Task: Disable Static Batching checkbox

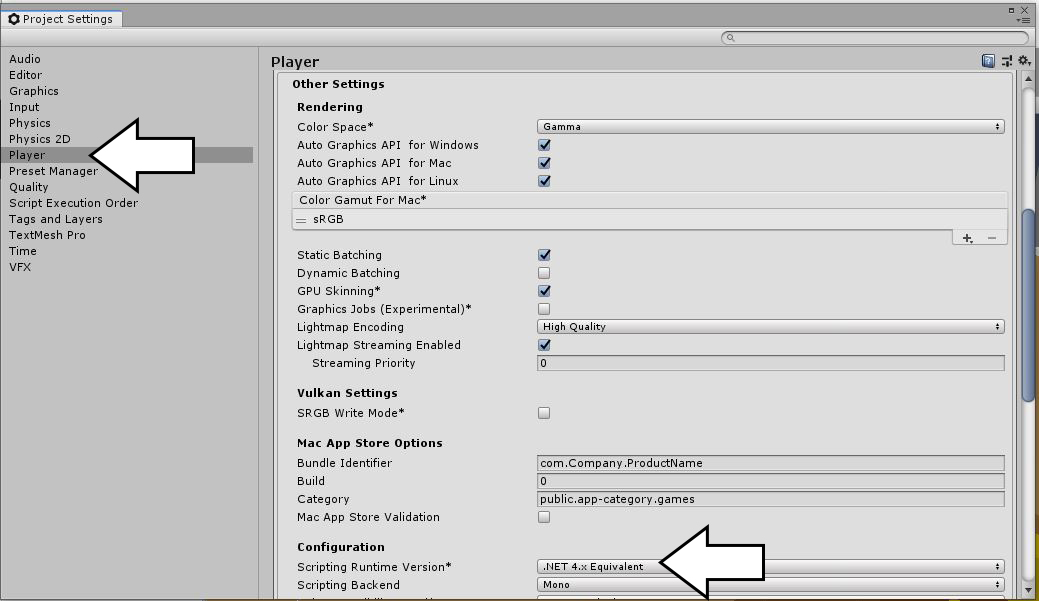Action: (544, 255)
